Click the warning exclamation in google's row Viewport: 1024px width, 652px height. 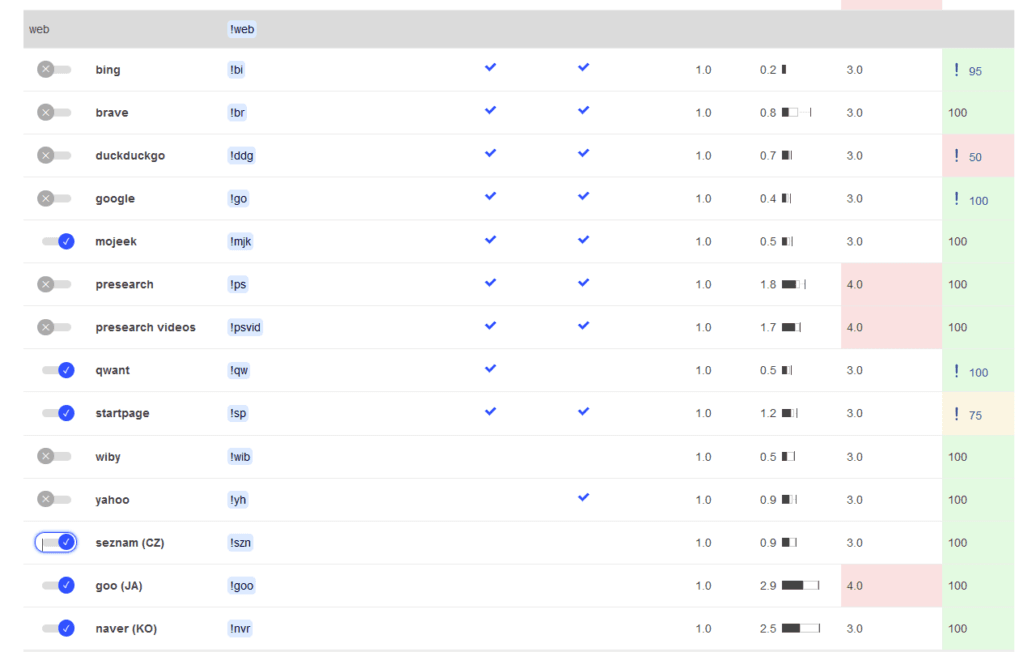pos(957,199)
